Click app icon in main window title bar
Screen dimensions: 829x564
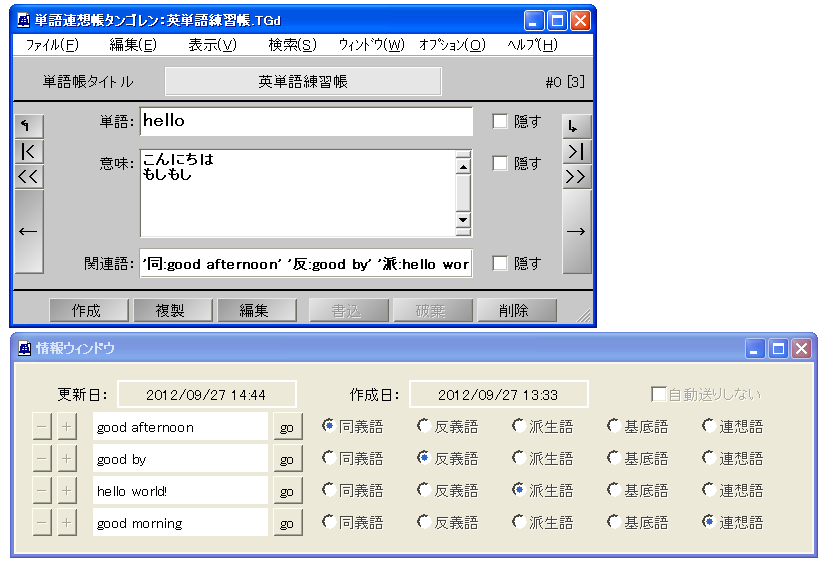[x=24, y=20]
